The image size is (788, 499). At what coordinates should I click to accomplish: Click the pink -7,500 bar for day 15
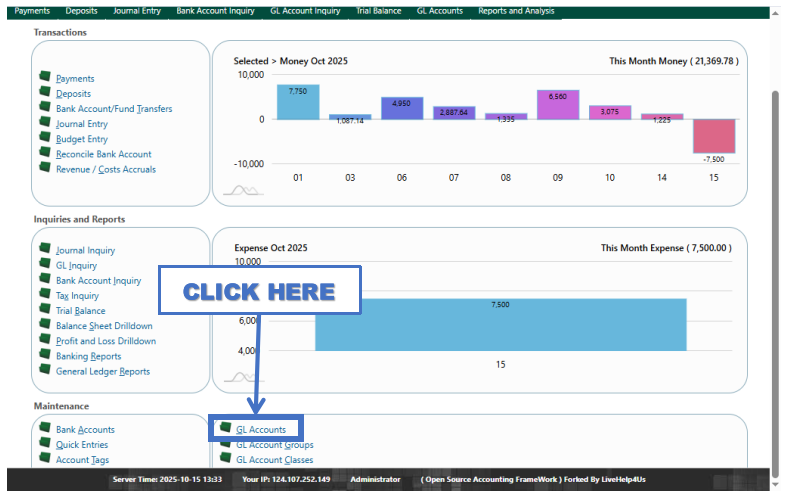click(713, 136)
